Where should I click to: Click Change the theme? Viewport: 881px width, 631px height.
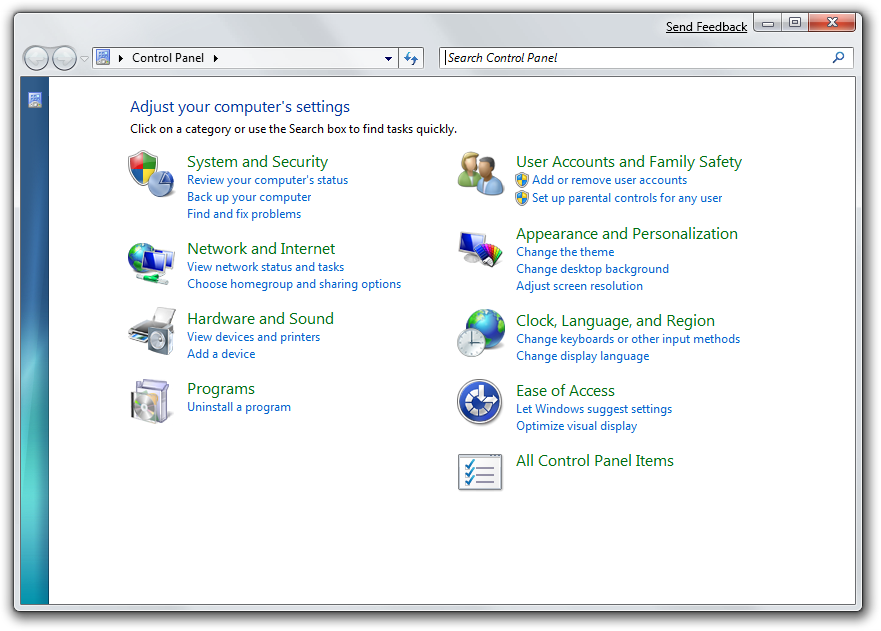(565, 252)
